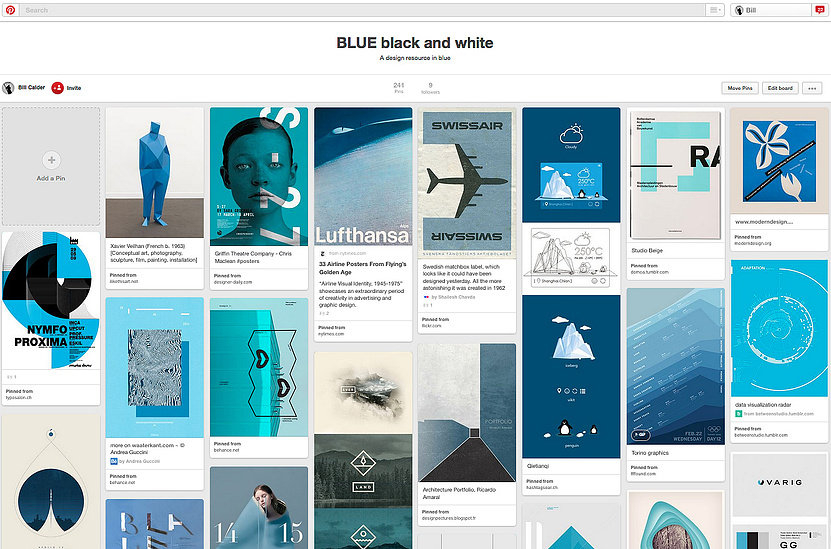Click the from betweenstudio.tumblr.com attribution icon

pyautogui.click(x=738, y=413)
